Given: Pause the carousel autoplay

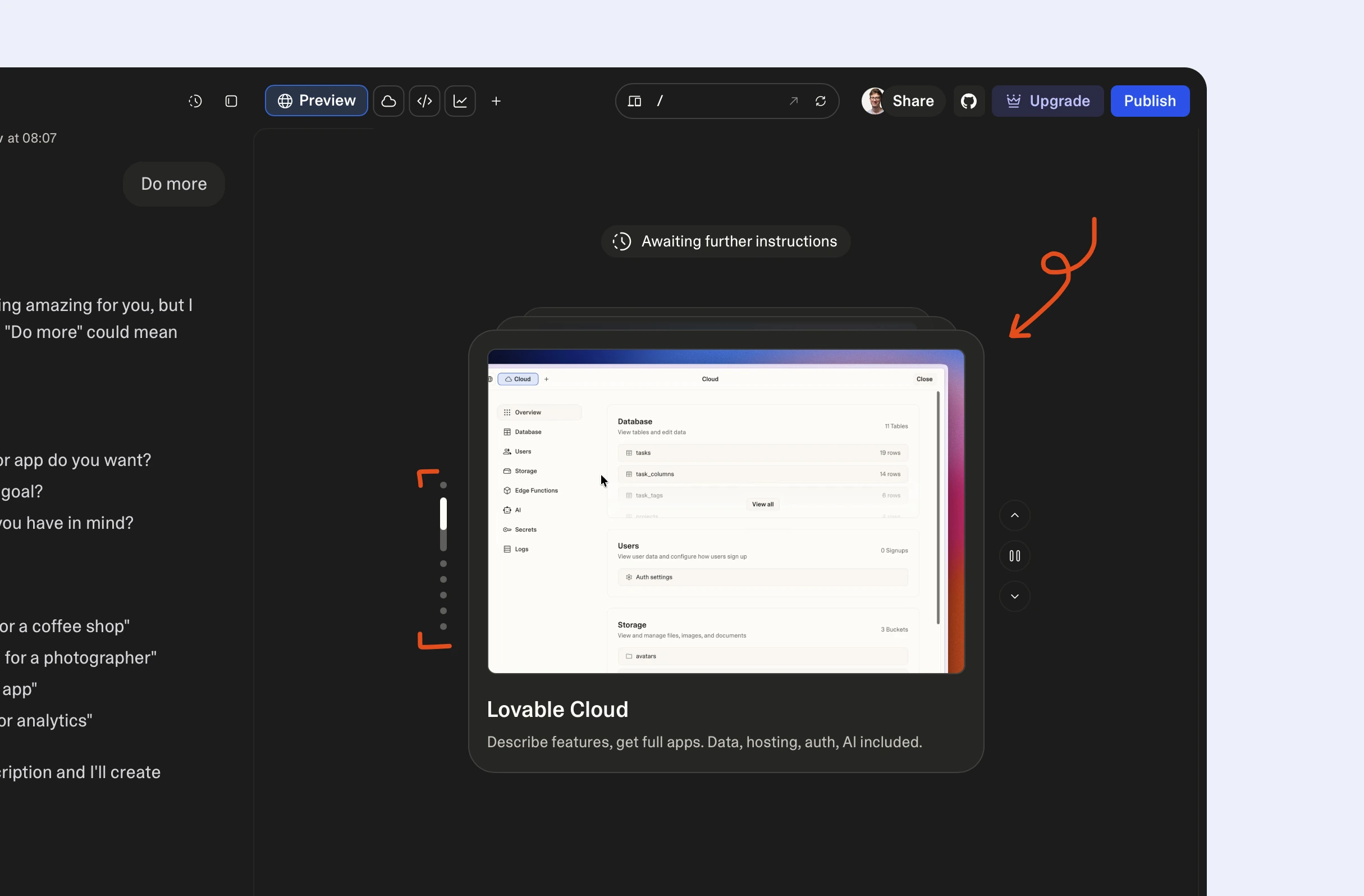Looking at the screenshot, I should 1015,556.
